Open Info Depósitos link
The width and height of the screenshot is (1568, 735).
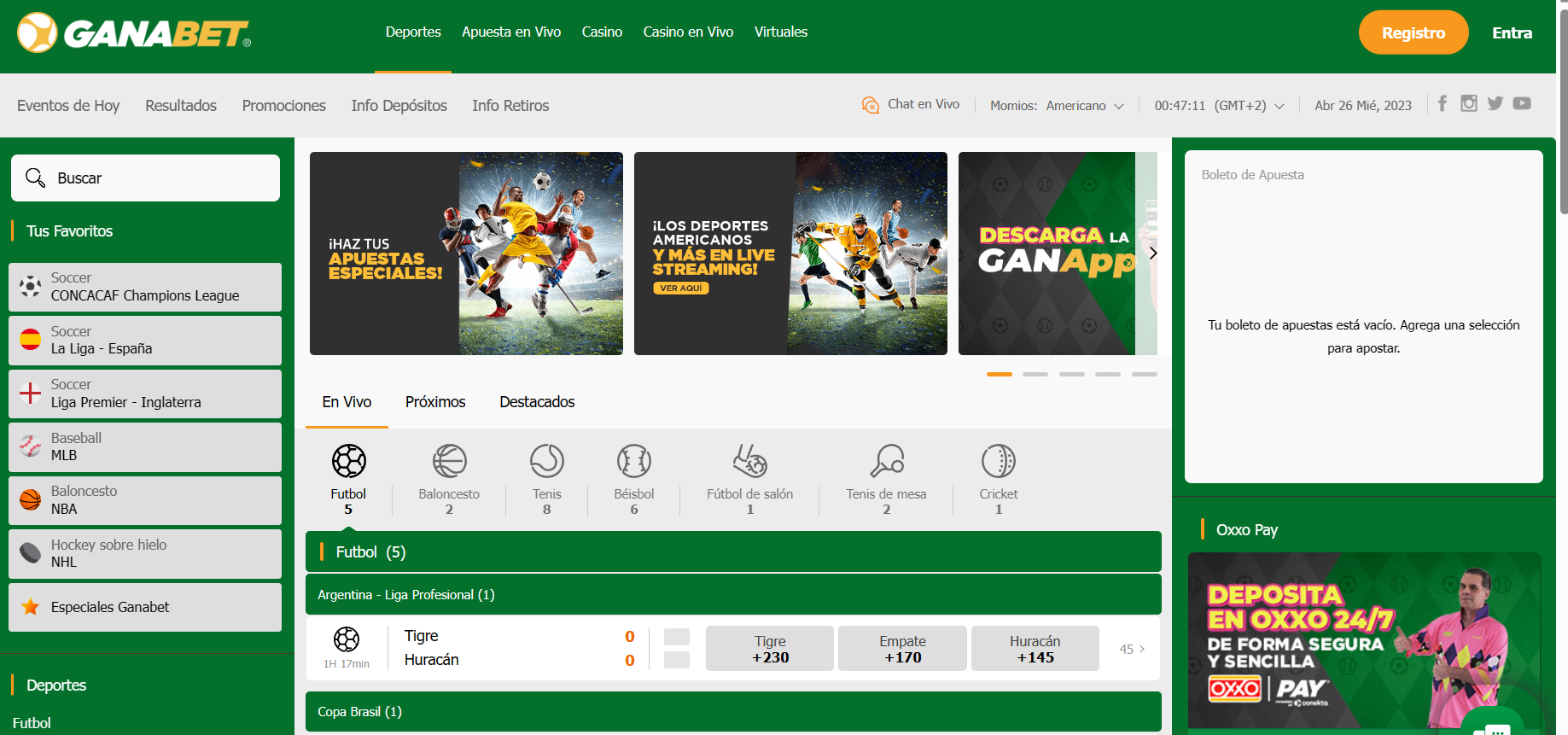(399, 106)
